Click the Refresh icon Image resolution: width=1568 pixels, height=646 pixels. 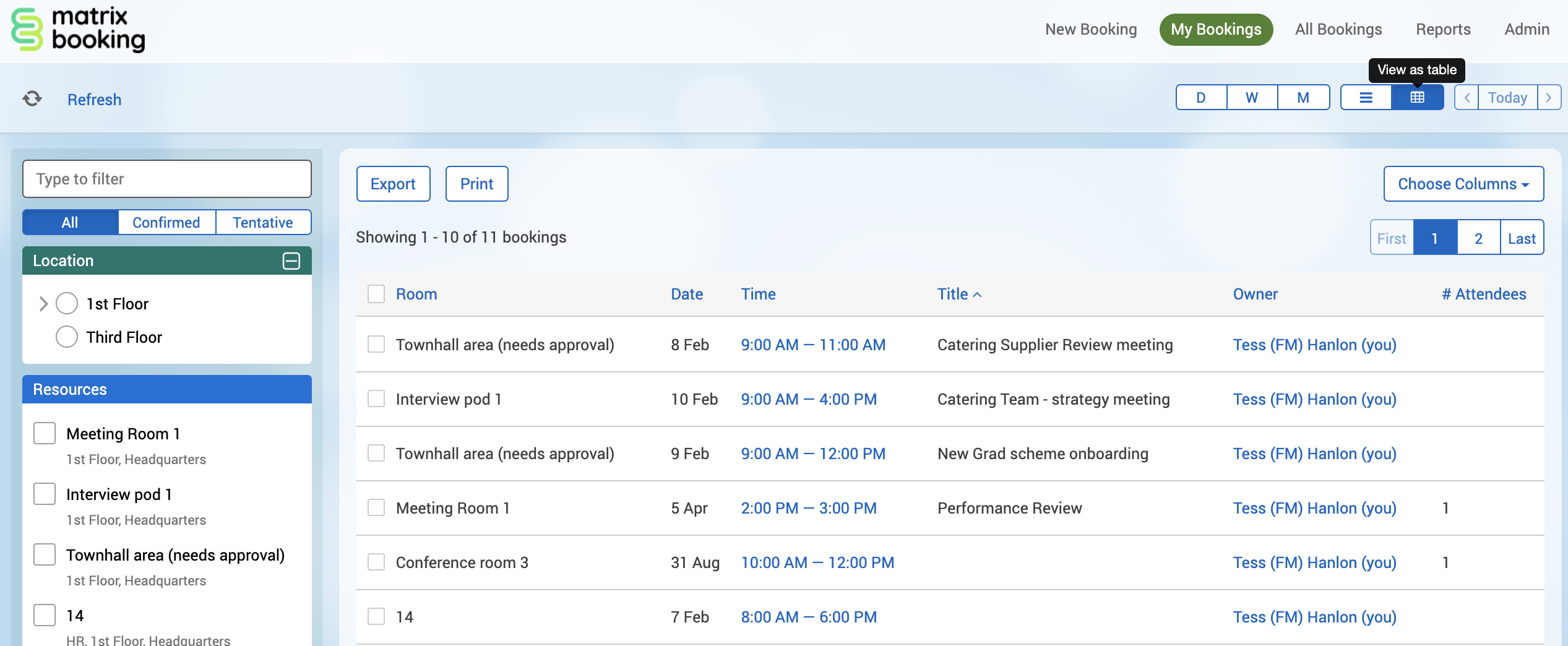tap(31, 98)
